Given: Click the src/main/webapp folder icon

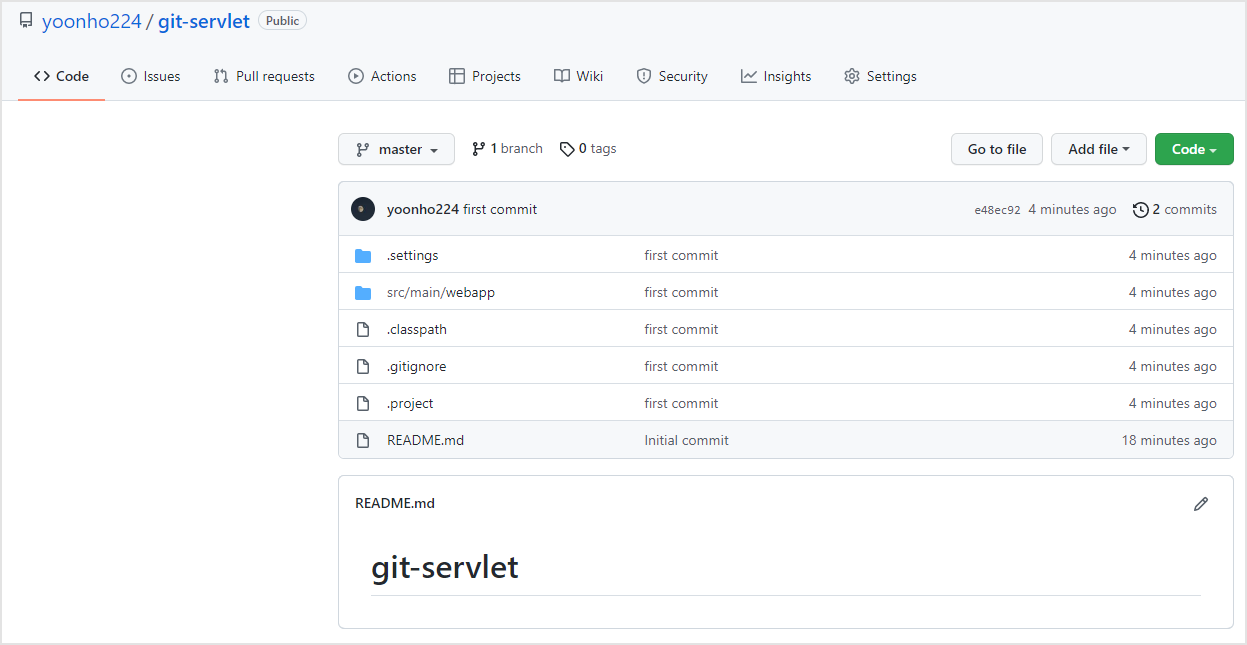Looking at the screenshot, I should tap(363, 293).
